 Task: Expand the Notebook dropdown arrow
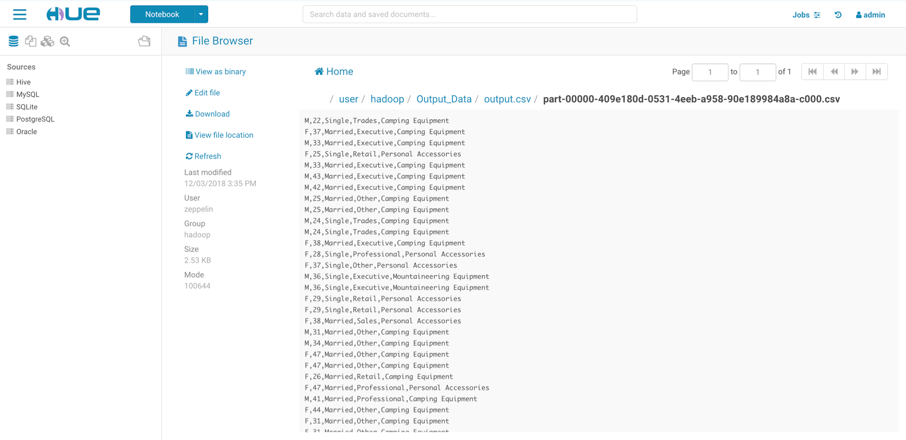[201, 14]
